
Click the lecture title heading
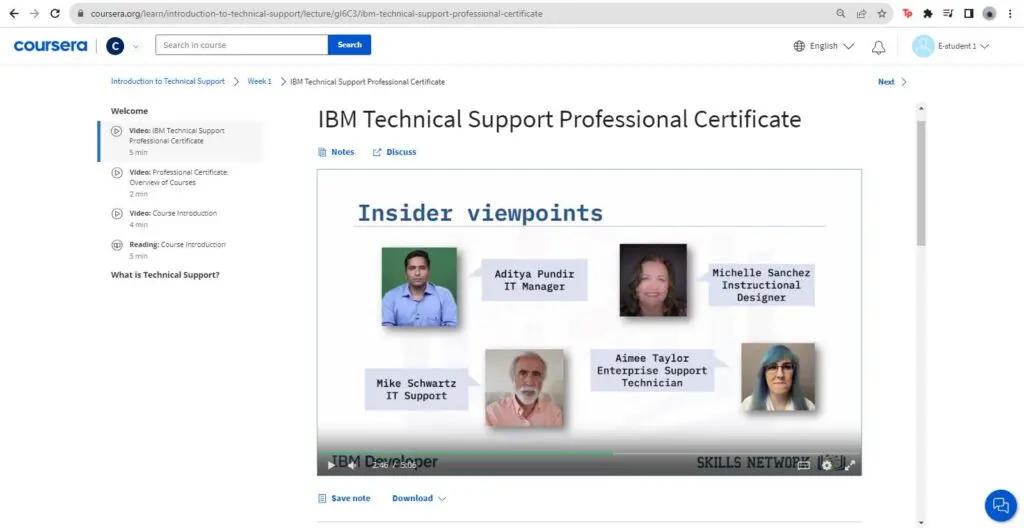pos(560,120)
